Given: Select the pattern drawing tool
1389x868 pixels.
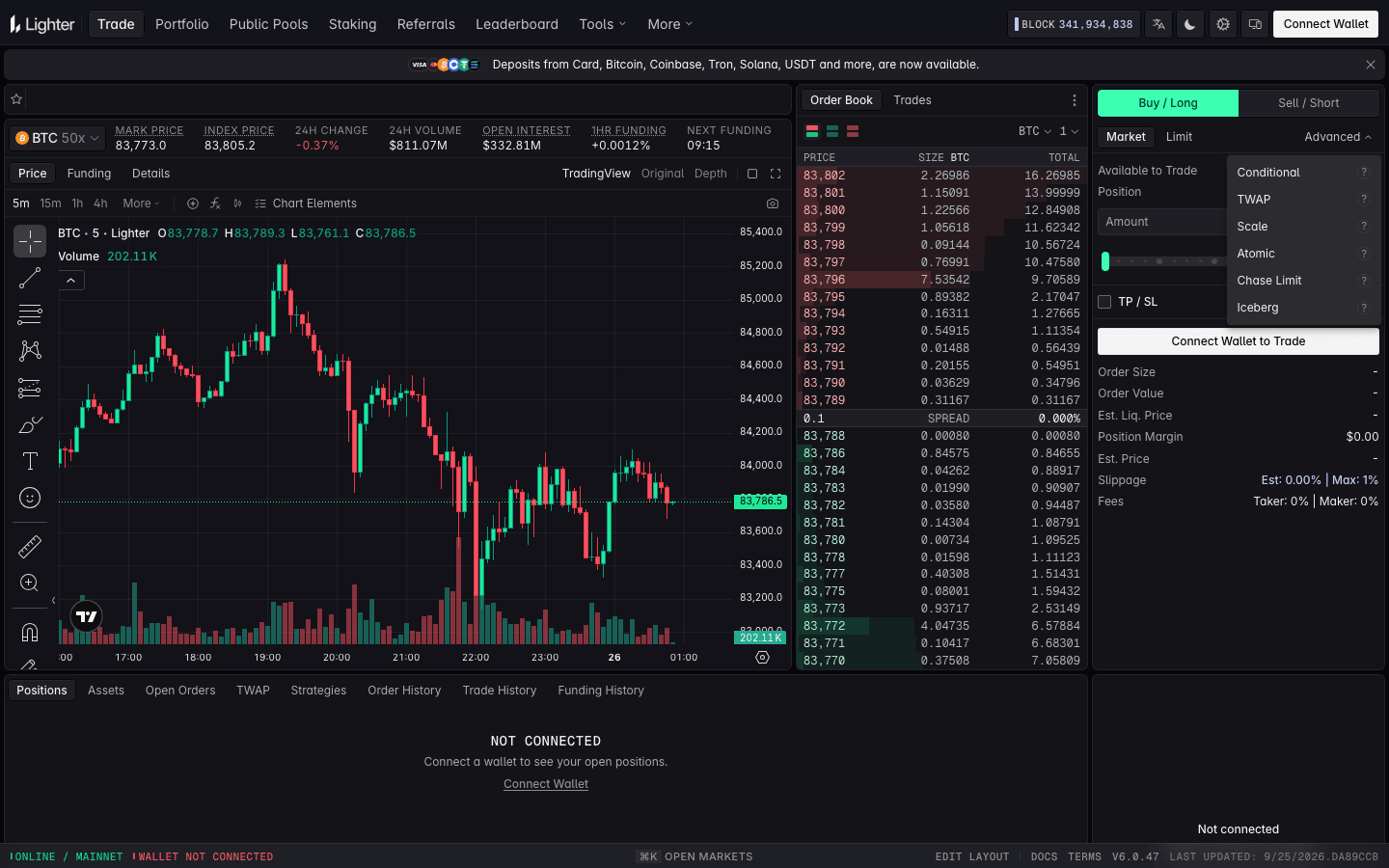Looking at the screenshot, I should (30, 351).
